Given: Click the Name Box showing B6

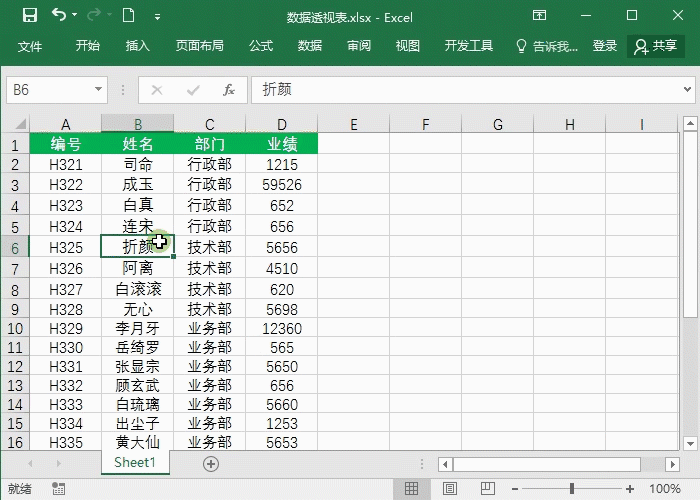Looking at the screenshot, I should click(50, 90).
